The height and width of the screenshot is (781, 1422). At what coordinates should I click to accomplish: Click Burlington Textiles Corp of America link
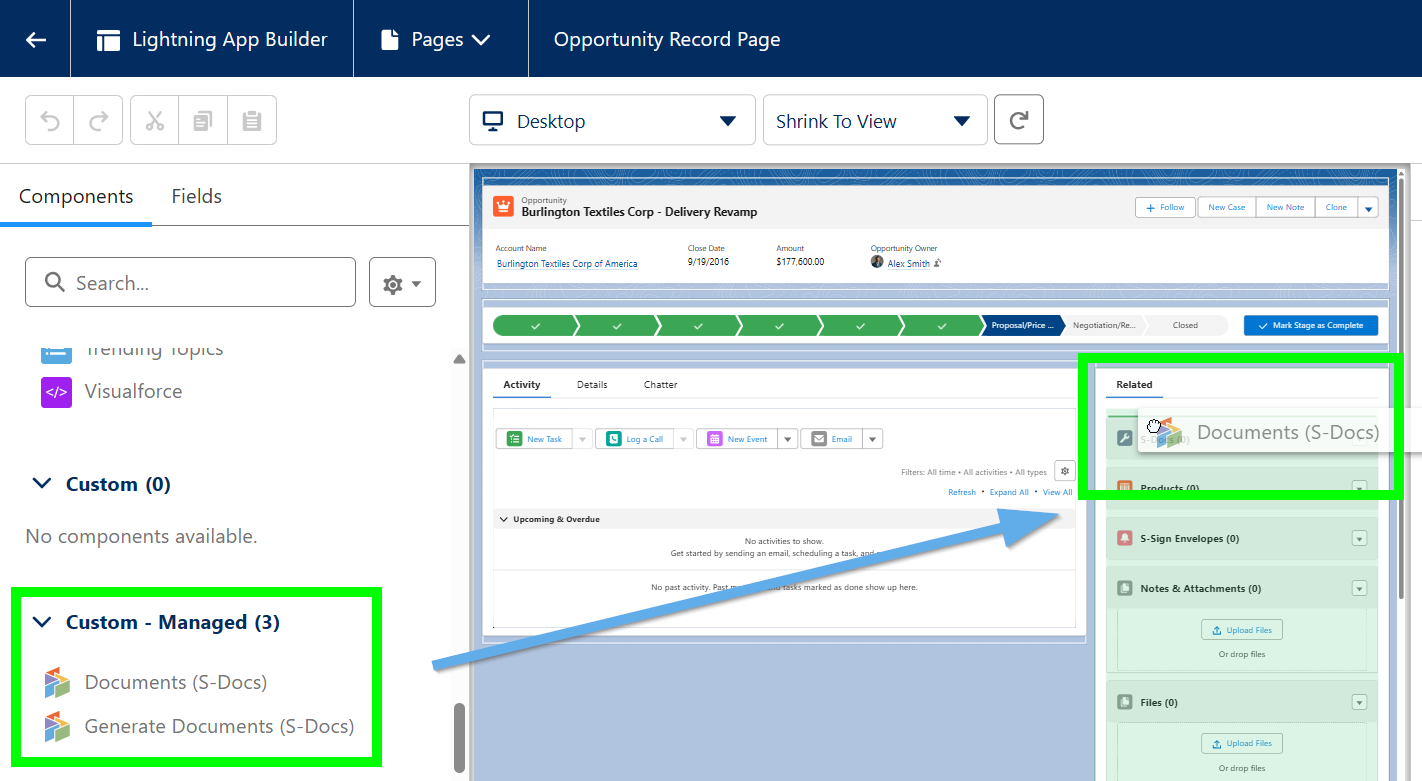click(x=567, y=264)
